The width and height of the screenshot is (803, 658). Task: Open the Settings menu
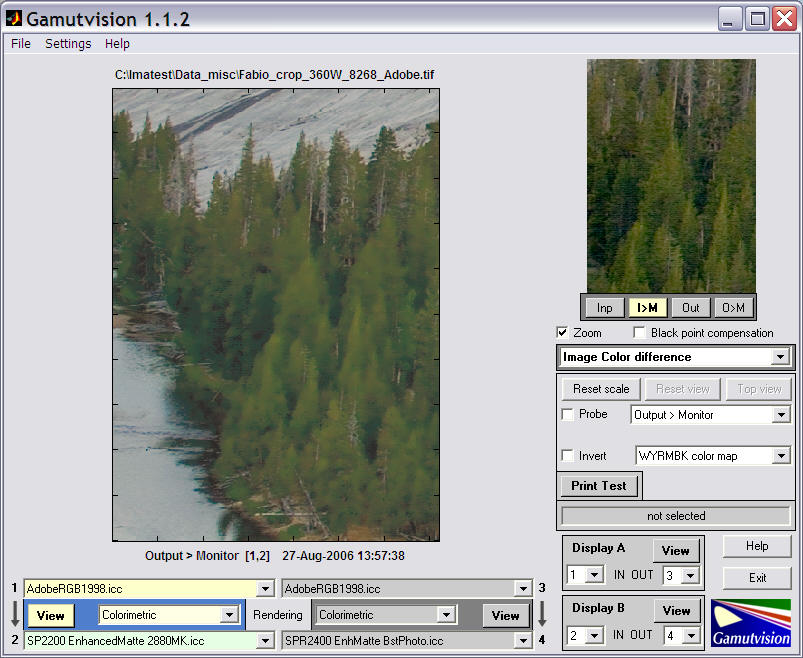[x=68, y=44]
